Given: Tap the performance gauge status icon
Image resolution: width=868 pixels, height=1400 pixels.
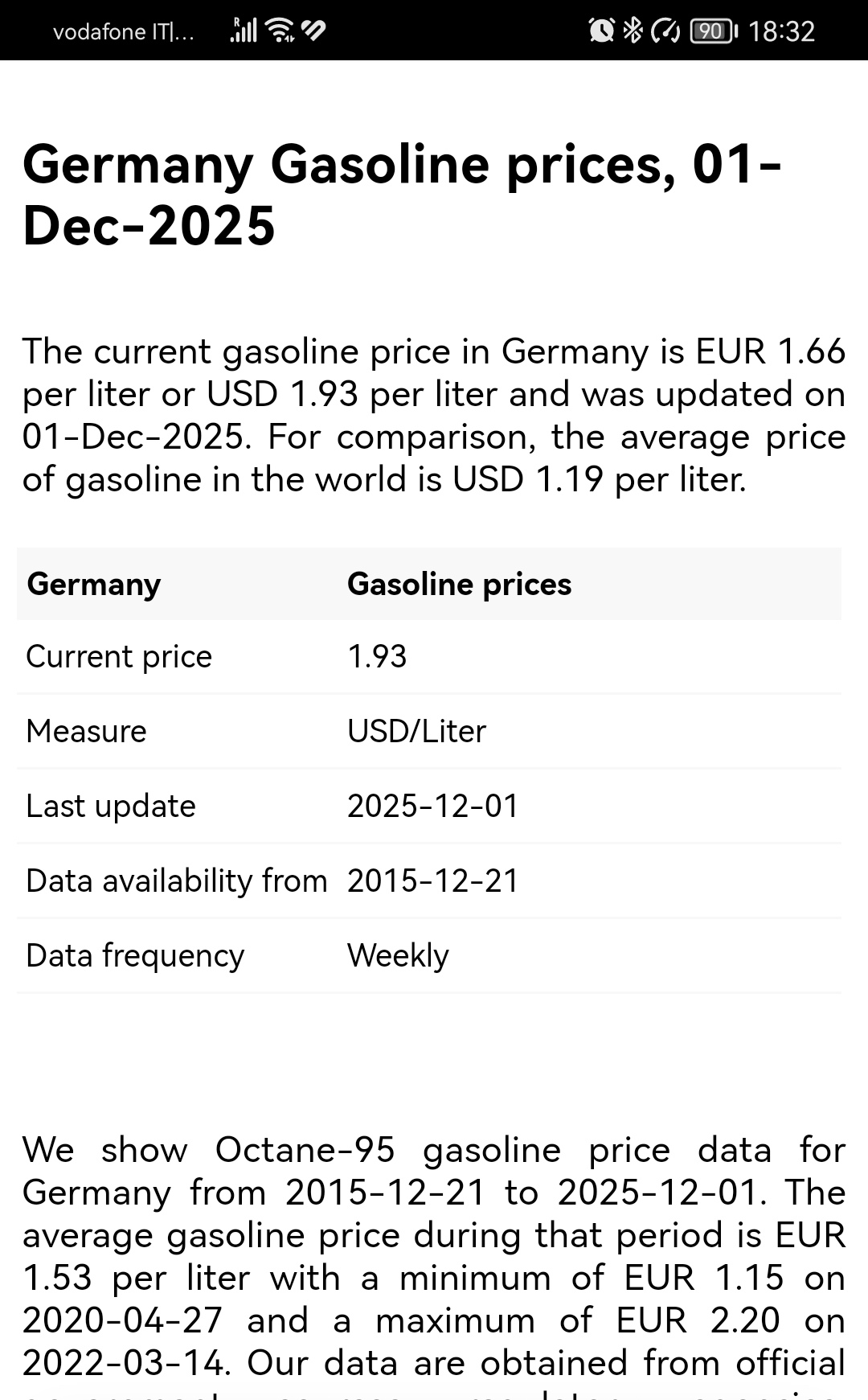Looking at the screenshot, I should point(665,31).
